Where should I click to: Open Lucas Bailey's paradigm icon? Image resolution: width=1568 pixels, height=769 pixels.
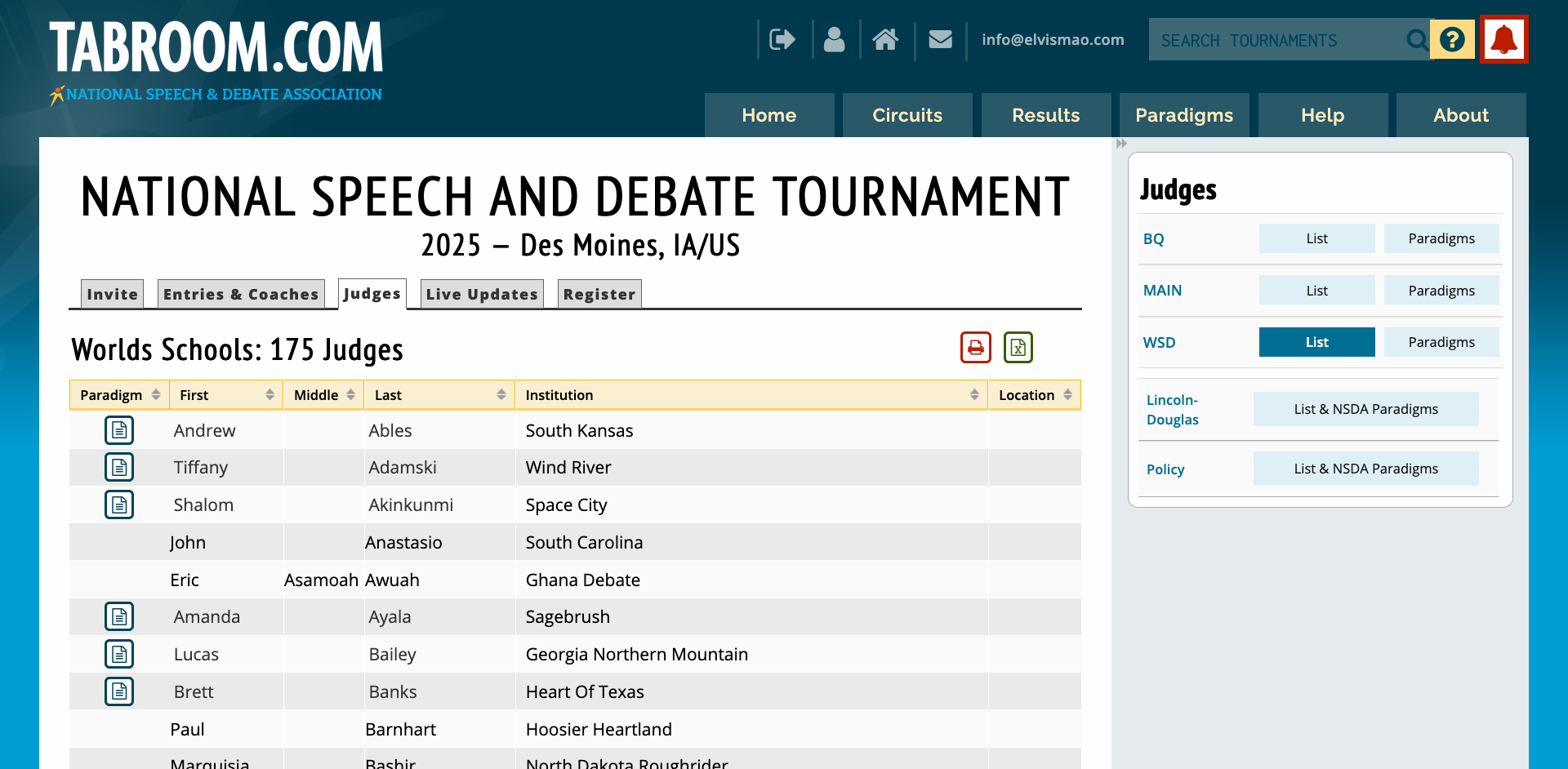tap(119, 654)
